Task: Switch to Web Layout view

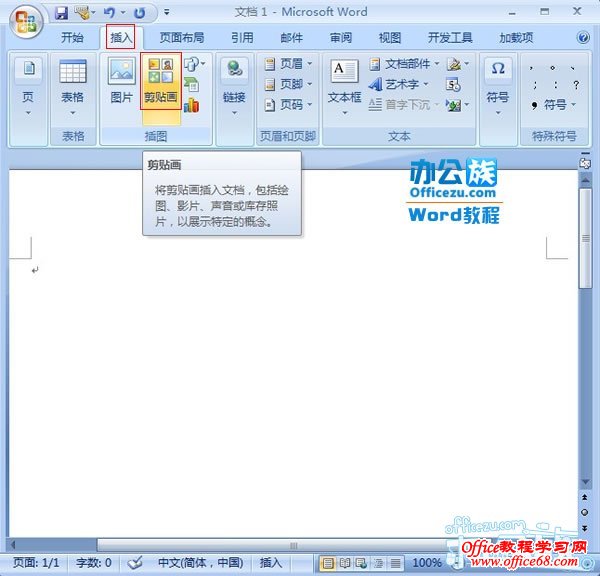Action: (362, 563)
